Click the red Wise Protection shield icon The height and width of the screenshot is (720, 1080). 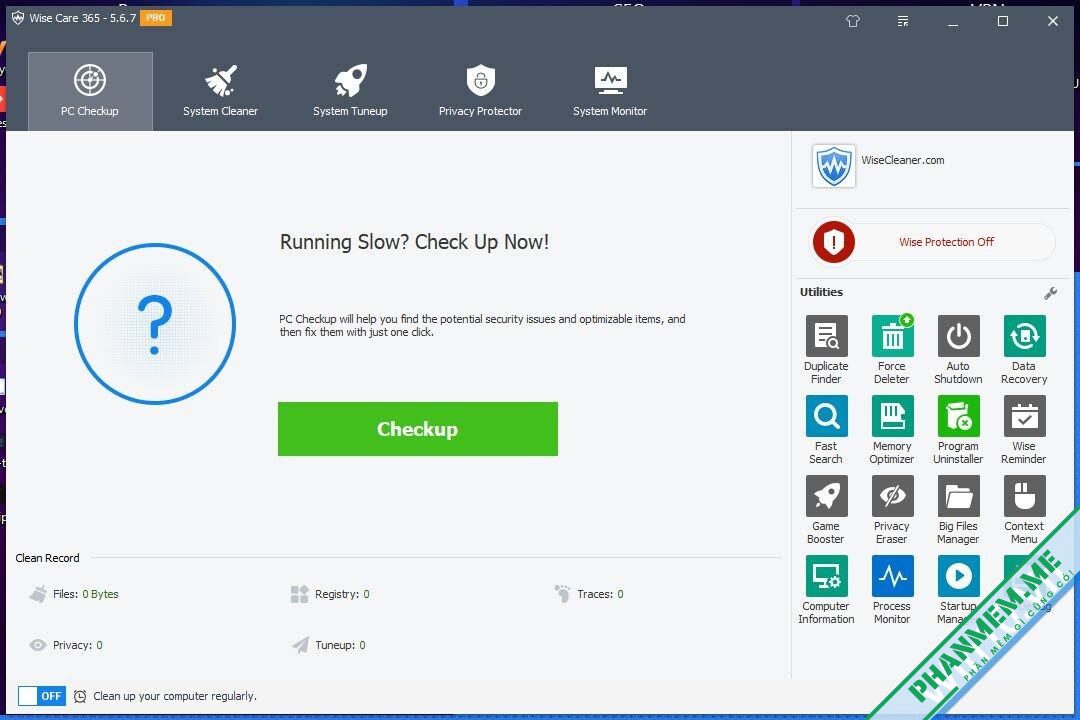833,242
